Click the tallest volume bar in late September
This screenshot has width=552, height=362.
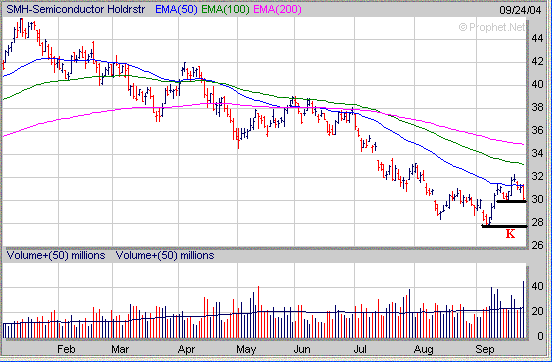523,310
